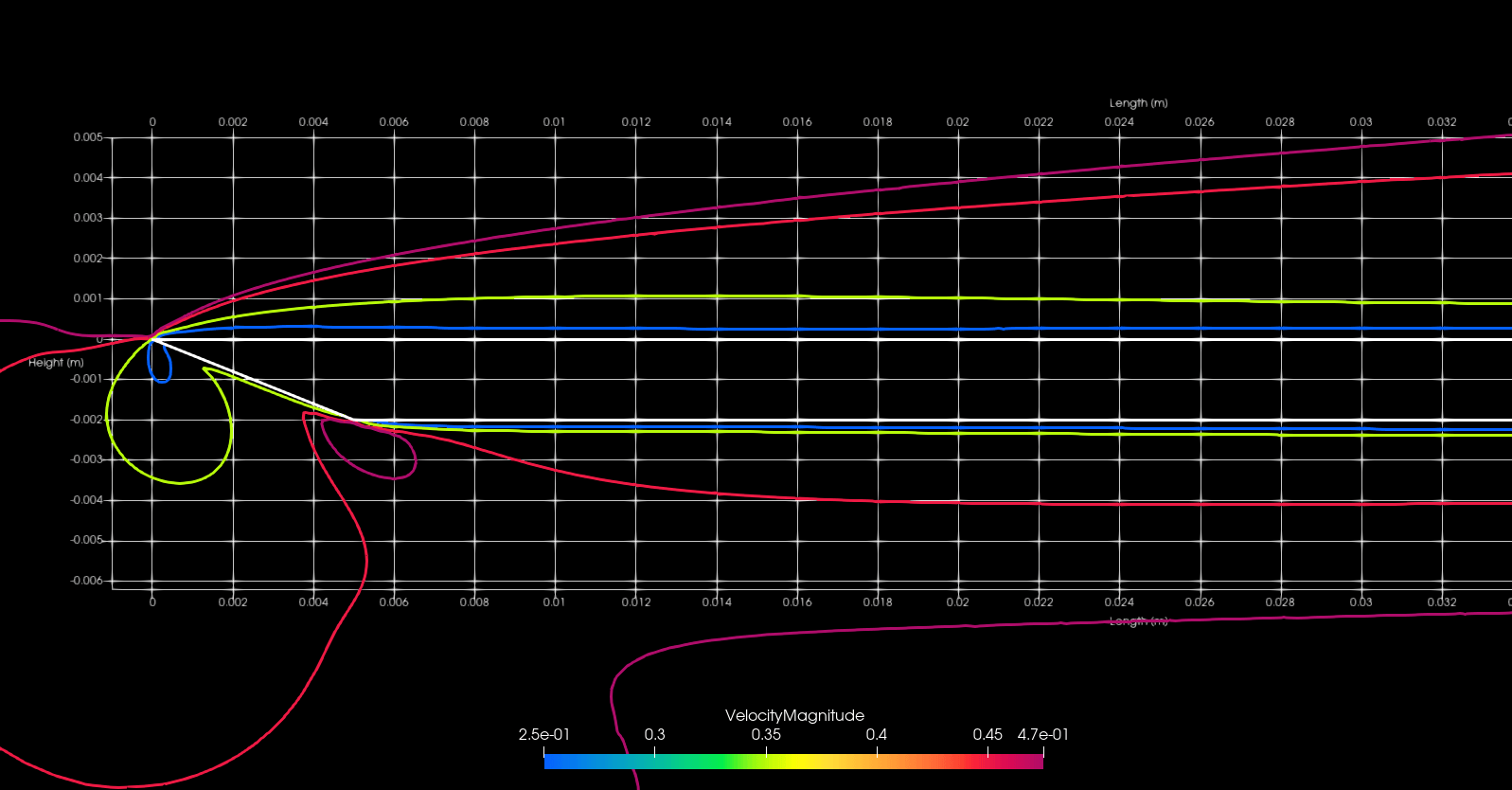Select the 2.5e-01 minimum legend label
The image size is (1512, 790).
tap(543, 735)
